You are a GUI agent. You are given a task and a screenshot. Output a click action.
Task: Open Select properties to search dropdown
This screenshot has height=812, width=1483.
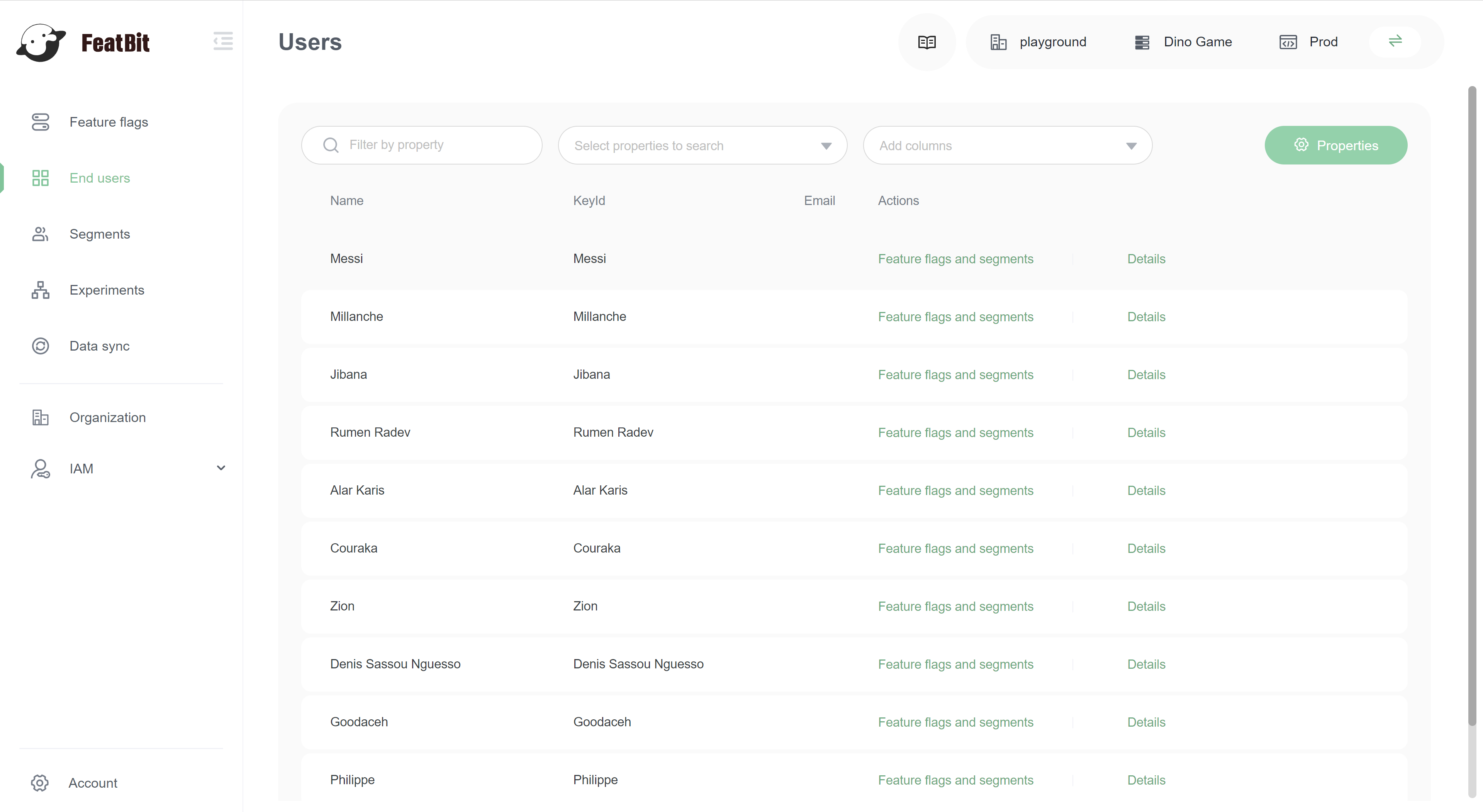coord(702,146)
